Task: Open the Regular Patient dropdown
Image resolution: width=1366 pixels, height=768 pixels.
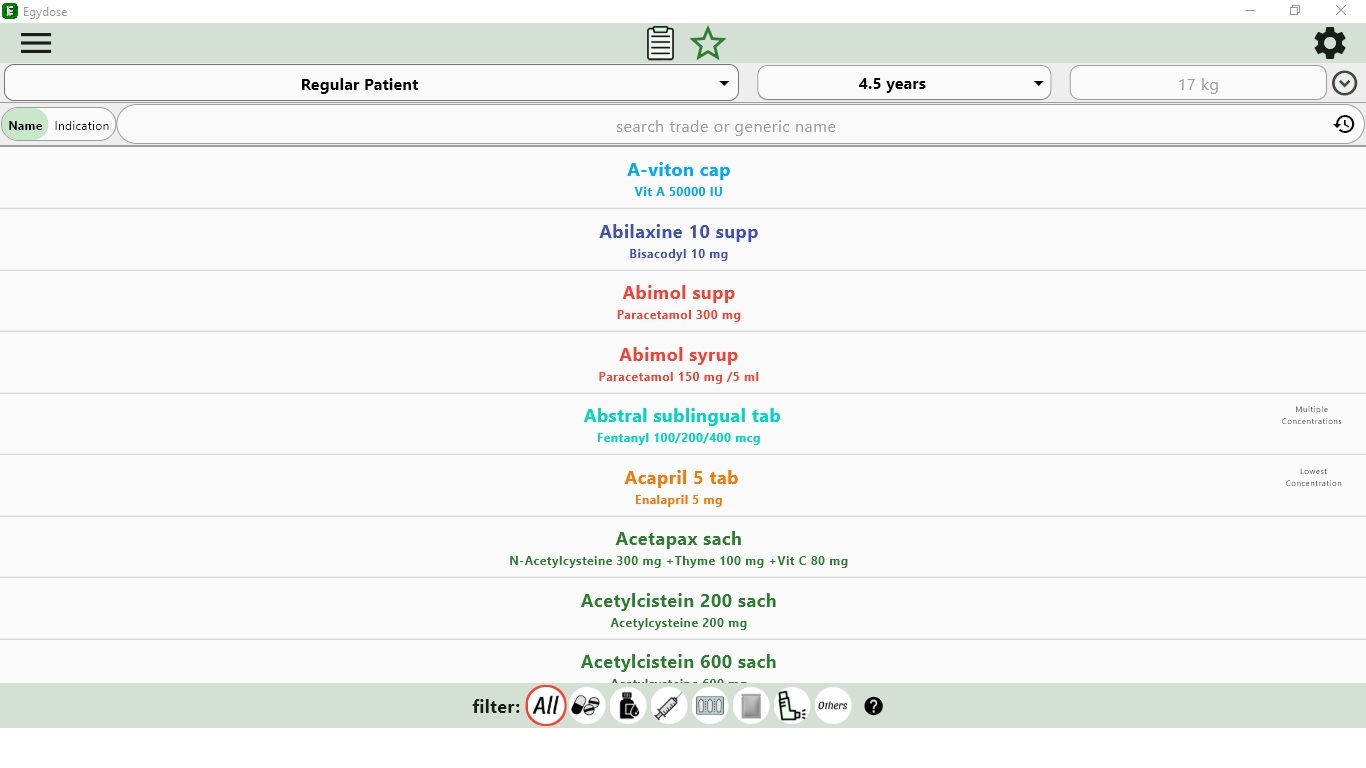Action: pos(372,84)
